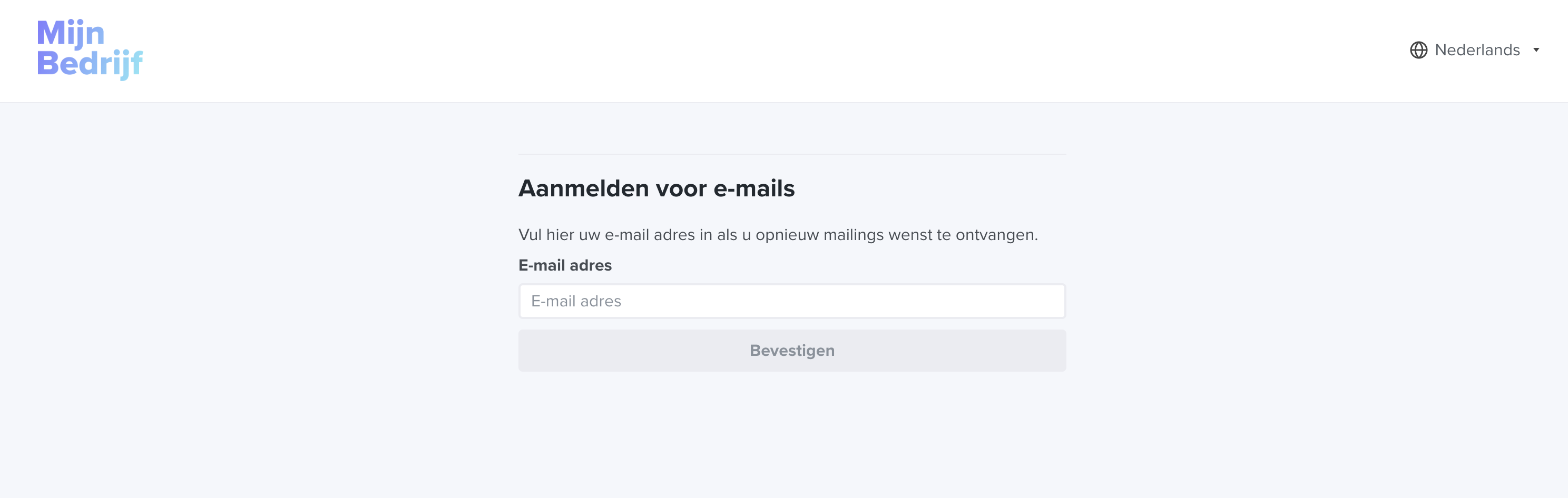Click the bold E-mail adres field label
1568x498 pixels.
coord(564,265)
